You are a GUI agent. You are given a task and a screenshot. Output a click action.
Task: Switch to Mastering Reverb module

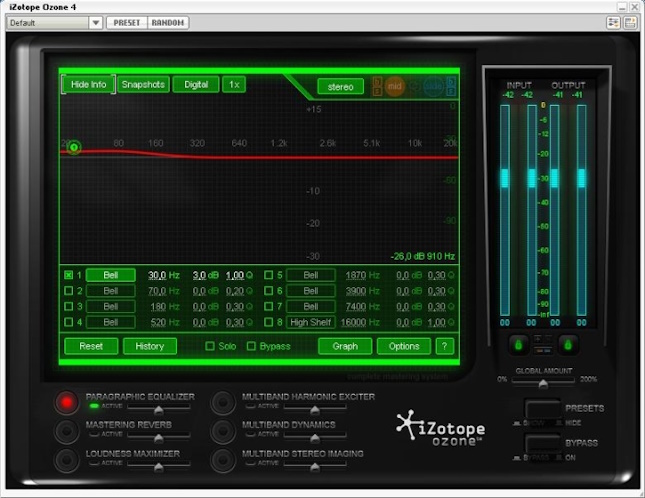pyautogui.click(x=129, y=425)
